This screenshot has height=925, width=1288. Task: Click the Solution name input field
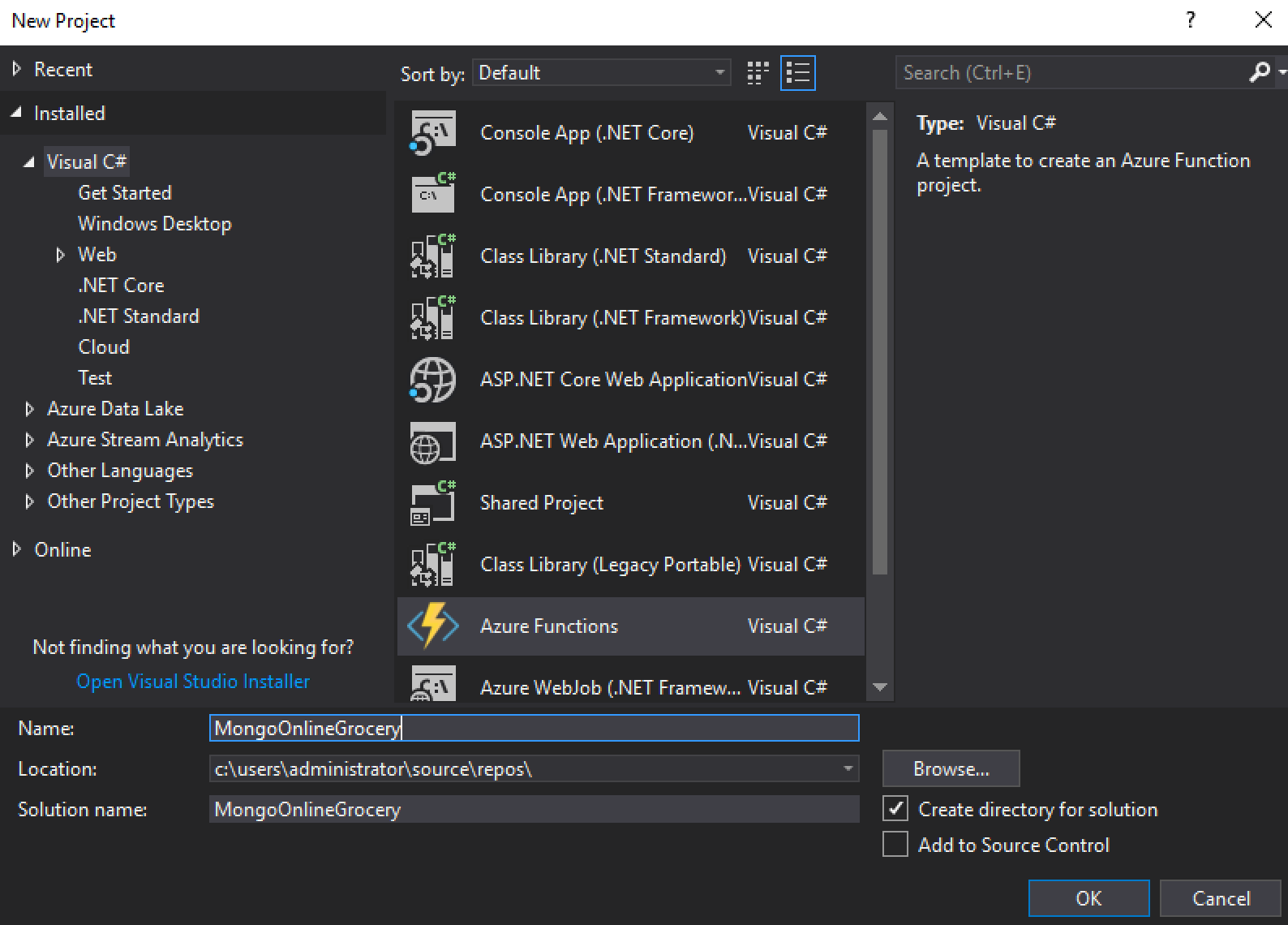click(x=535, y=809)
